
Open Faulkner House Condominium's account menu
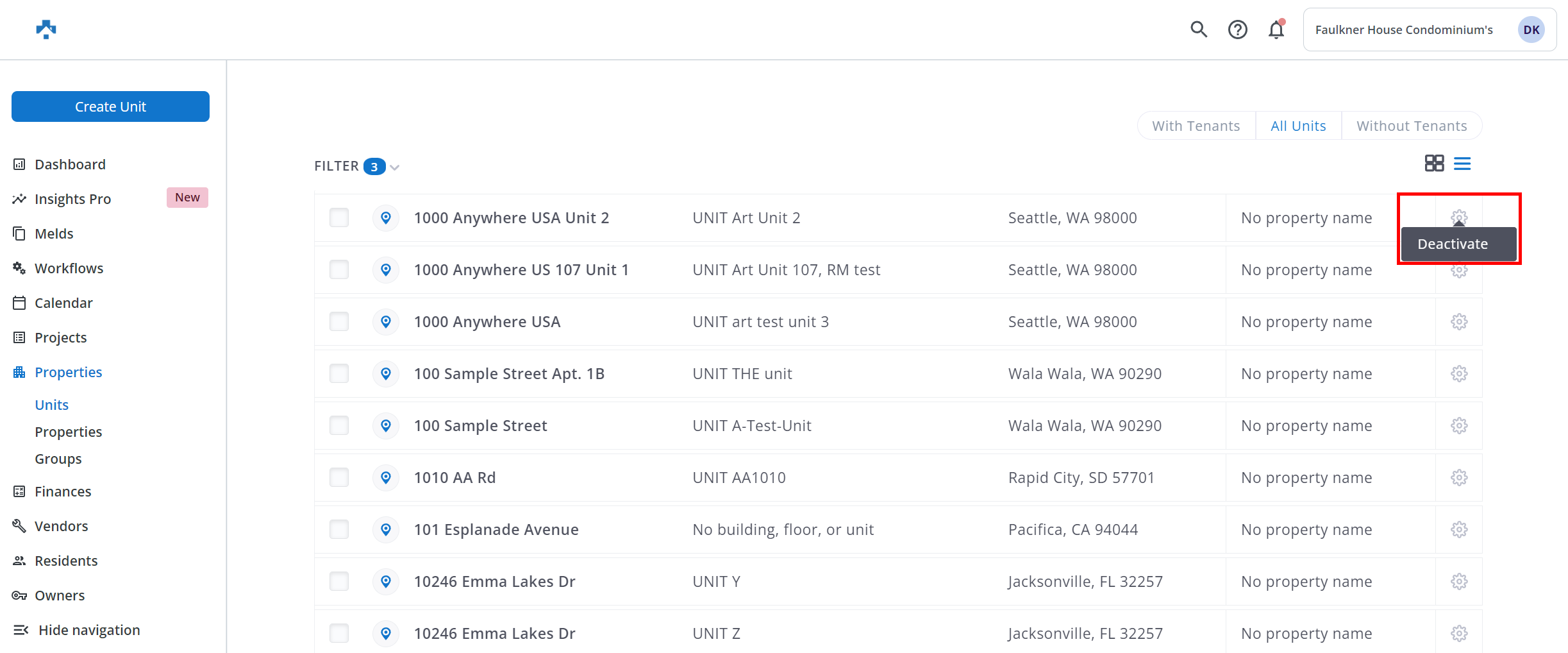pos(1430,30)
